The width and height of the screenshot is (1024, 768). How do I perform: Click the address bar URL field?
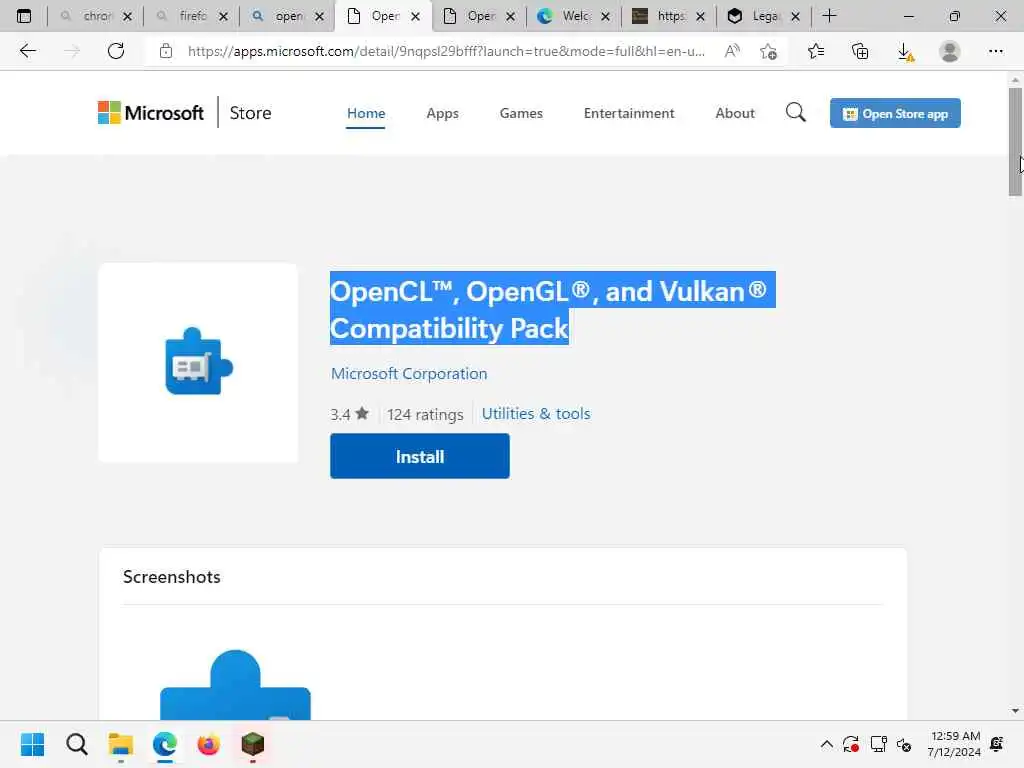coord(446,51)
